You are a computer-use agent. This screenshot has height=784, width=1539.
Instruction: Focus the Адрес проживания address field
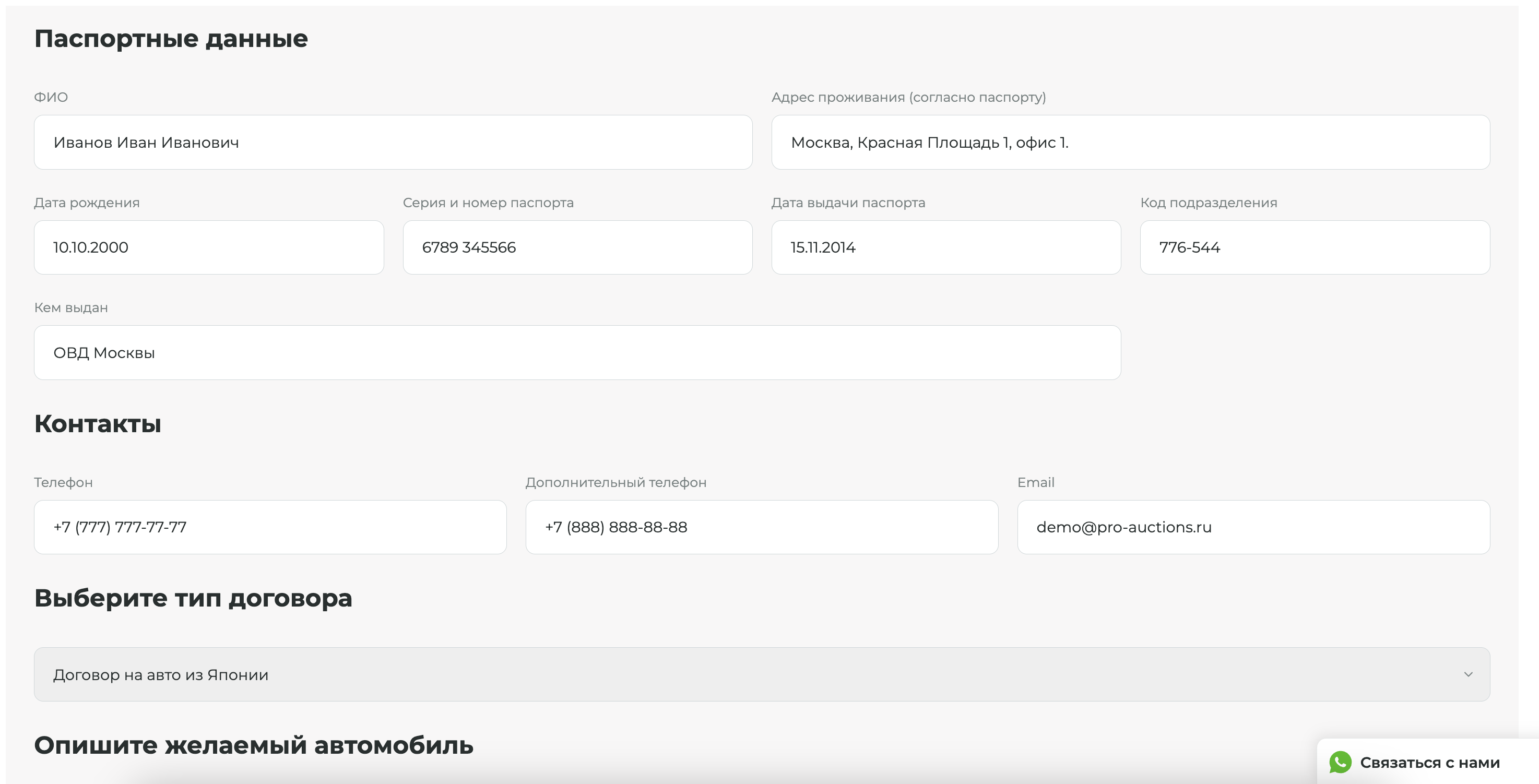[x=1130, y=142]
